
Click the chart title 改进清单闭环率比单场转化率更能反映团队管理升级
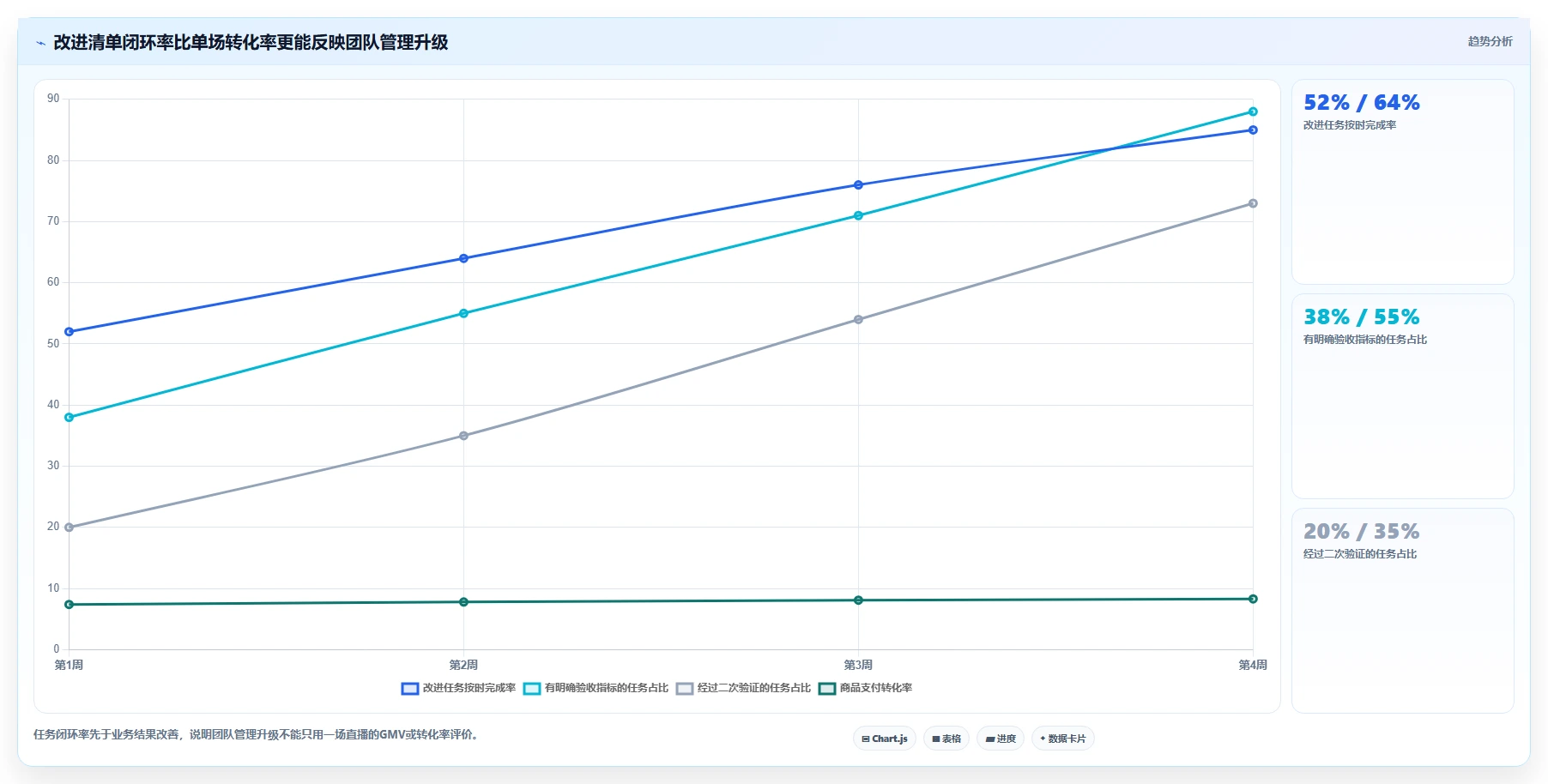[x=251, y=43]
